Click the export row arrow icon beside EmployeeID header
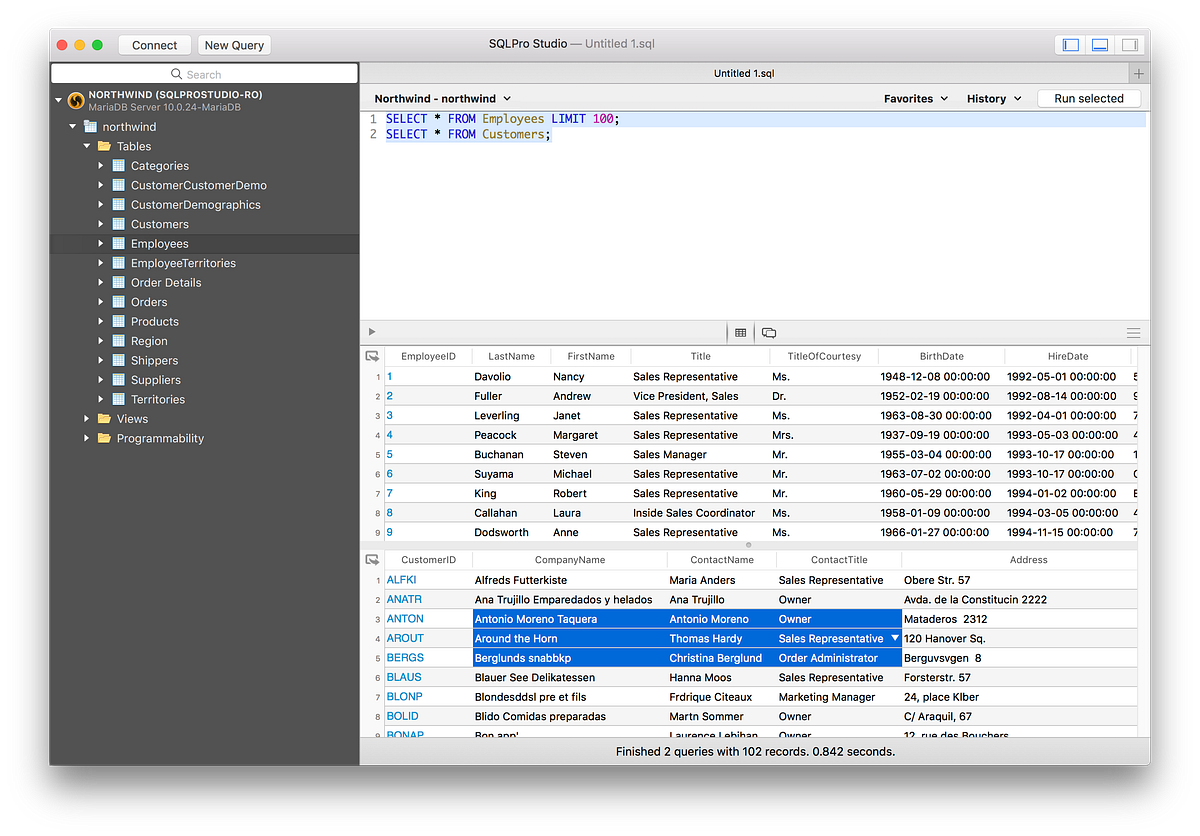This screenshot has width=1200, height=836. point(371,356)
